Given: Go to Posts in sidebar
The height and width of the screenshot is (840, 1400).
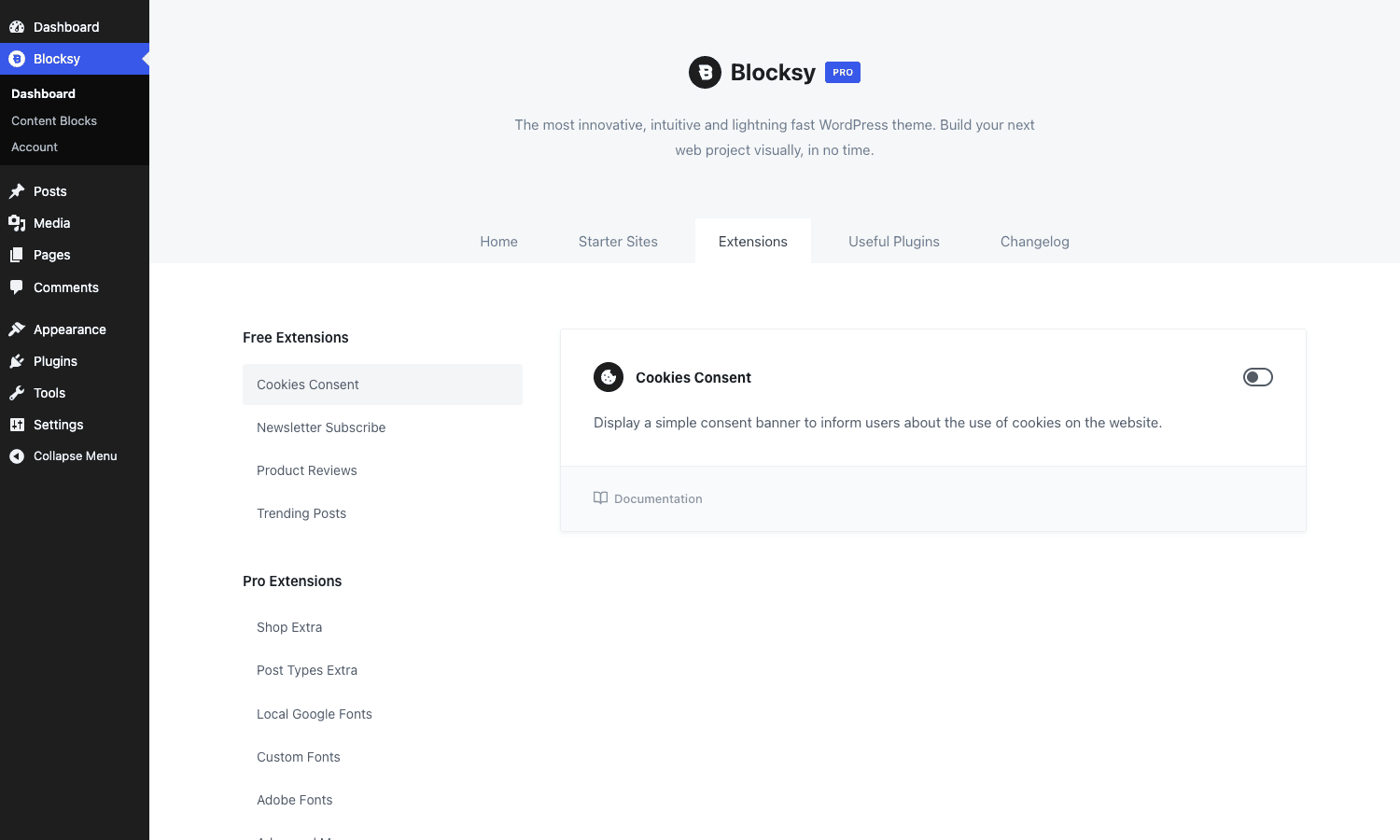Looking at the screenshot, I should pos(75,191).
